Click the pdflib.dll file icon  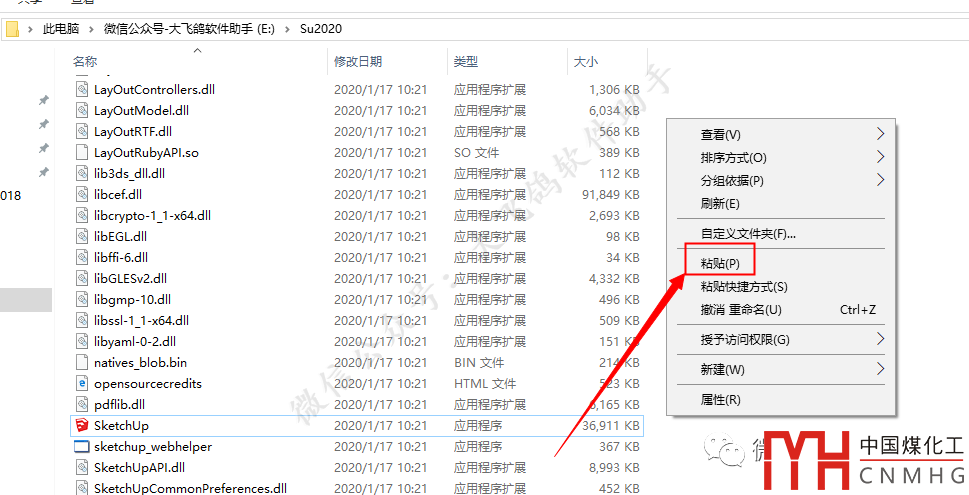click(x=82, y=405)
